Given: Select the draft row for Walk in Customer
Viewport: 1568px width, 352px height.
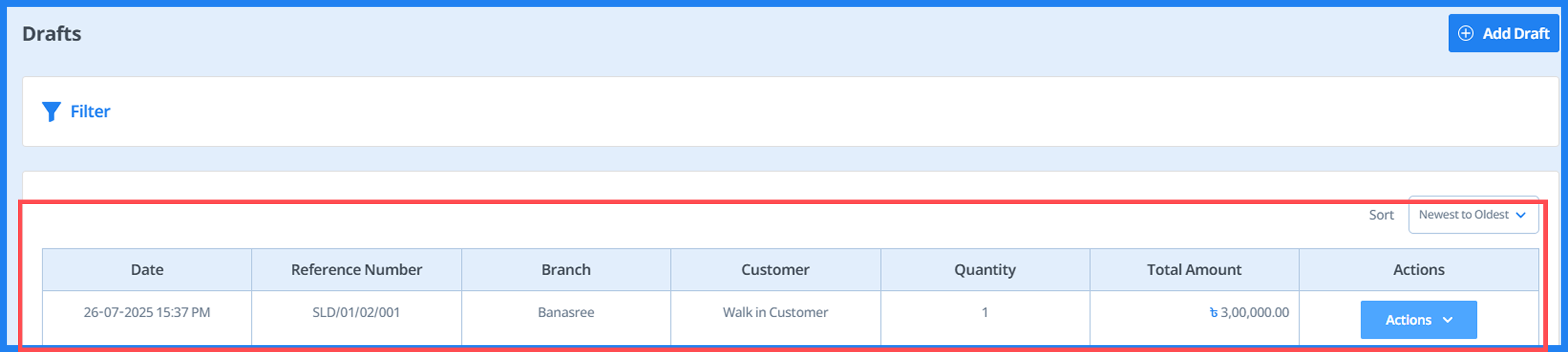Looking at the screenshot, I should (x=775, y=312).
